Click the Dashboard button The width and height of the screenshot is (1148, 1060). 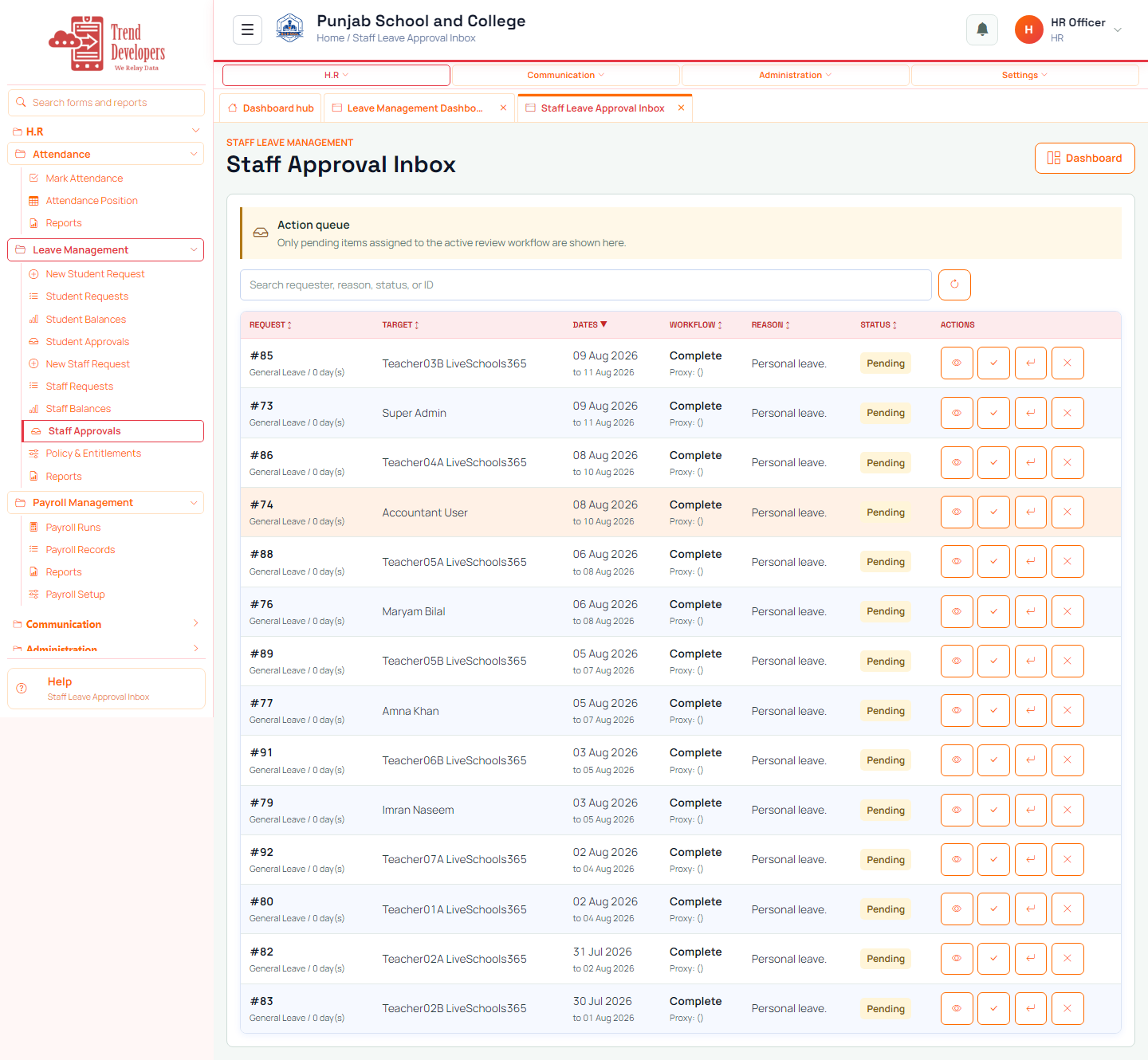pyautogui.click(x=1085, y=158)
